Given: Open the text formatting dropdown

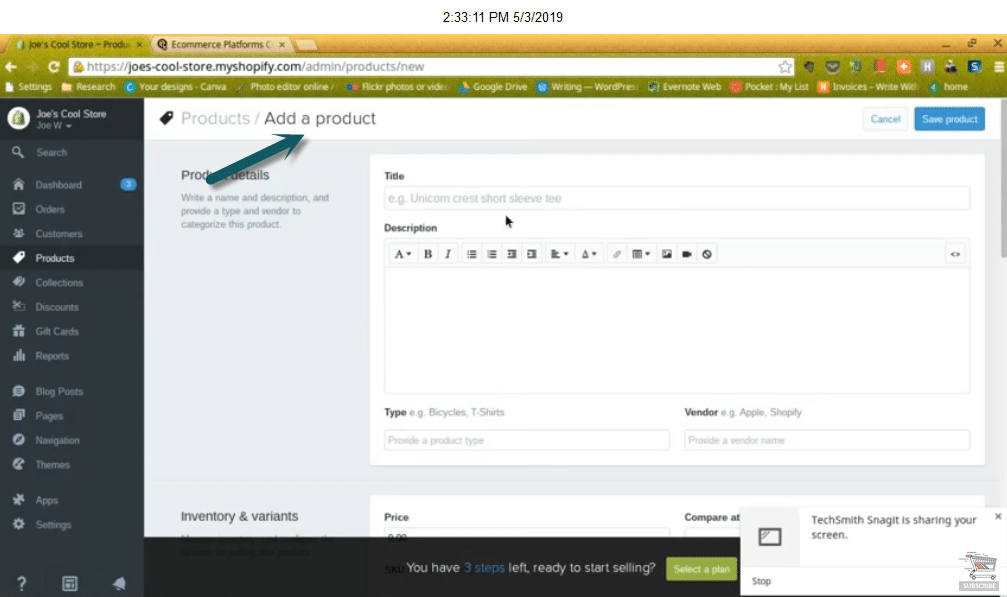Looking at the screenshot, I should click(x=402, y=254).
